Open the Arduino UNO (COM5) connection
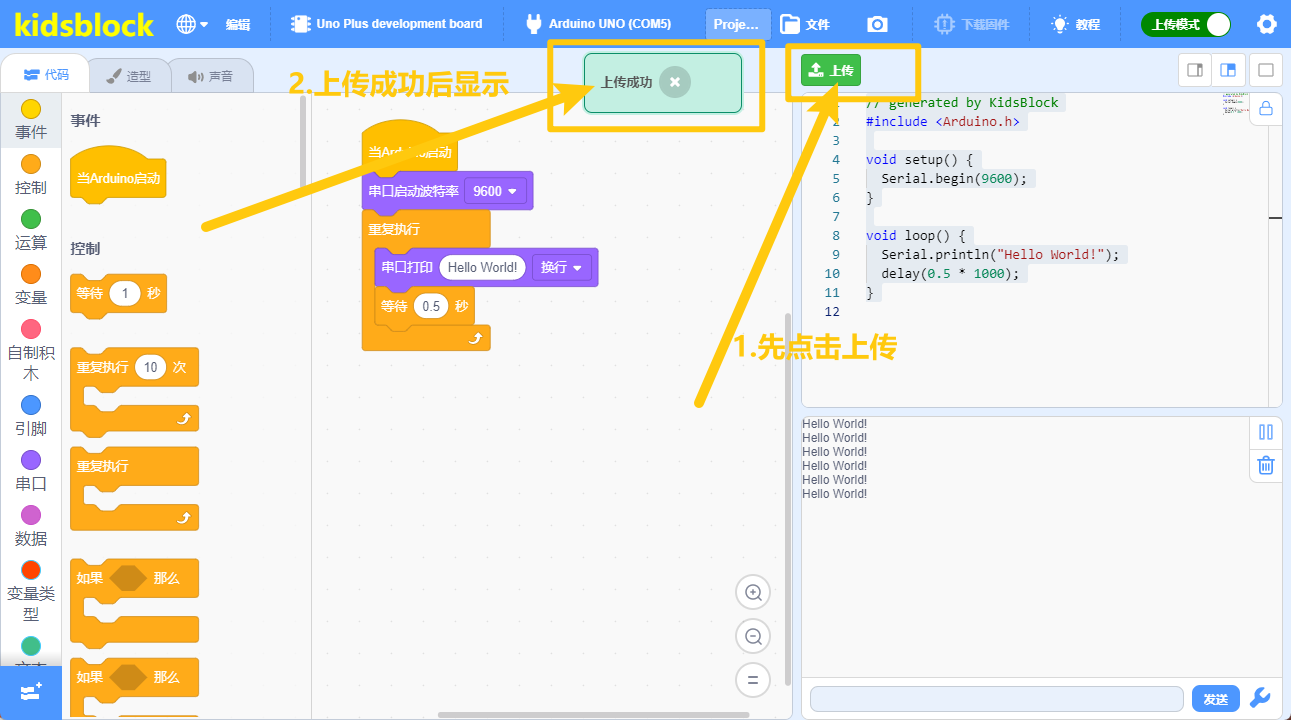 599,24
